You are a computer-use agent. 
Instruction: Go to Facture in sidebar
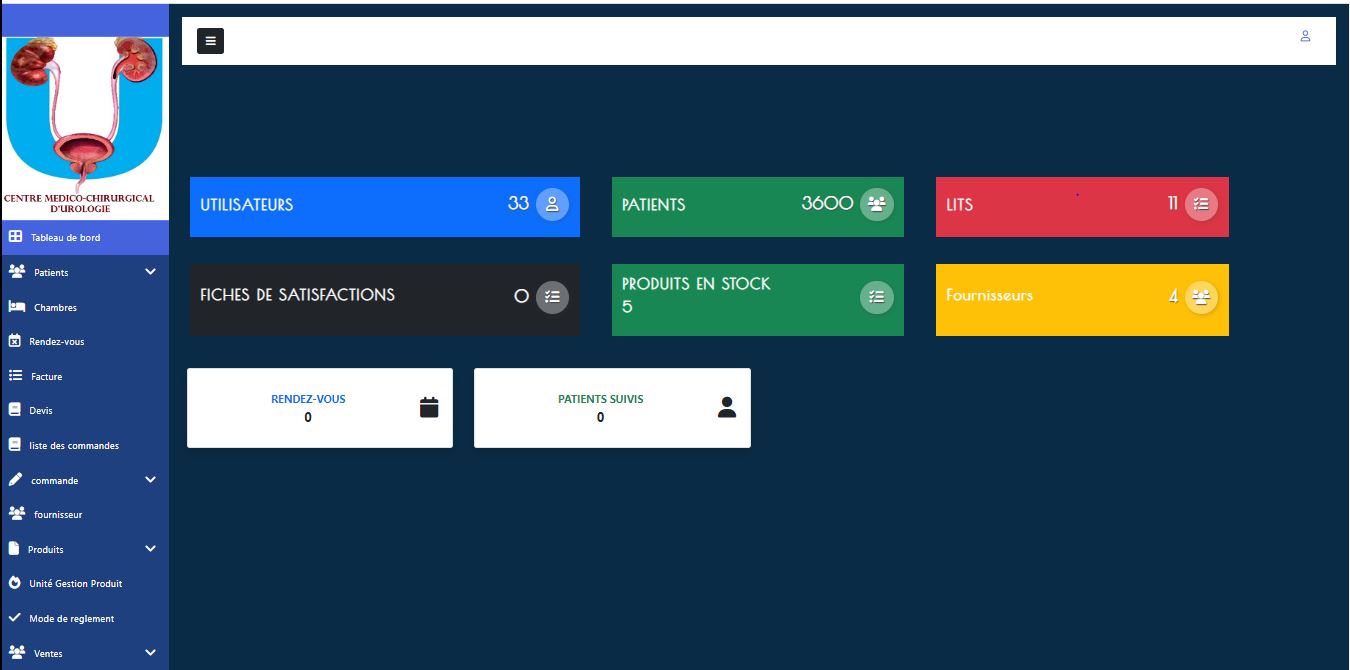[46, 377]
